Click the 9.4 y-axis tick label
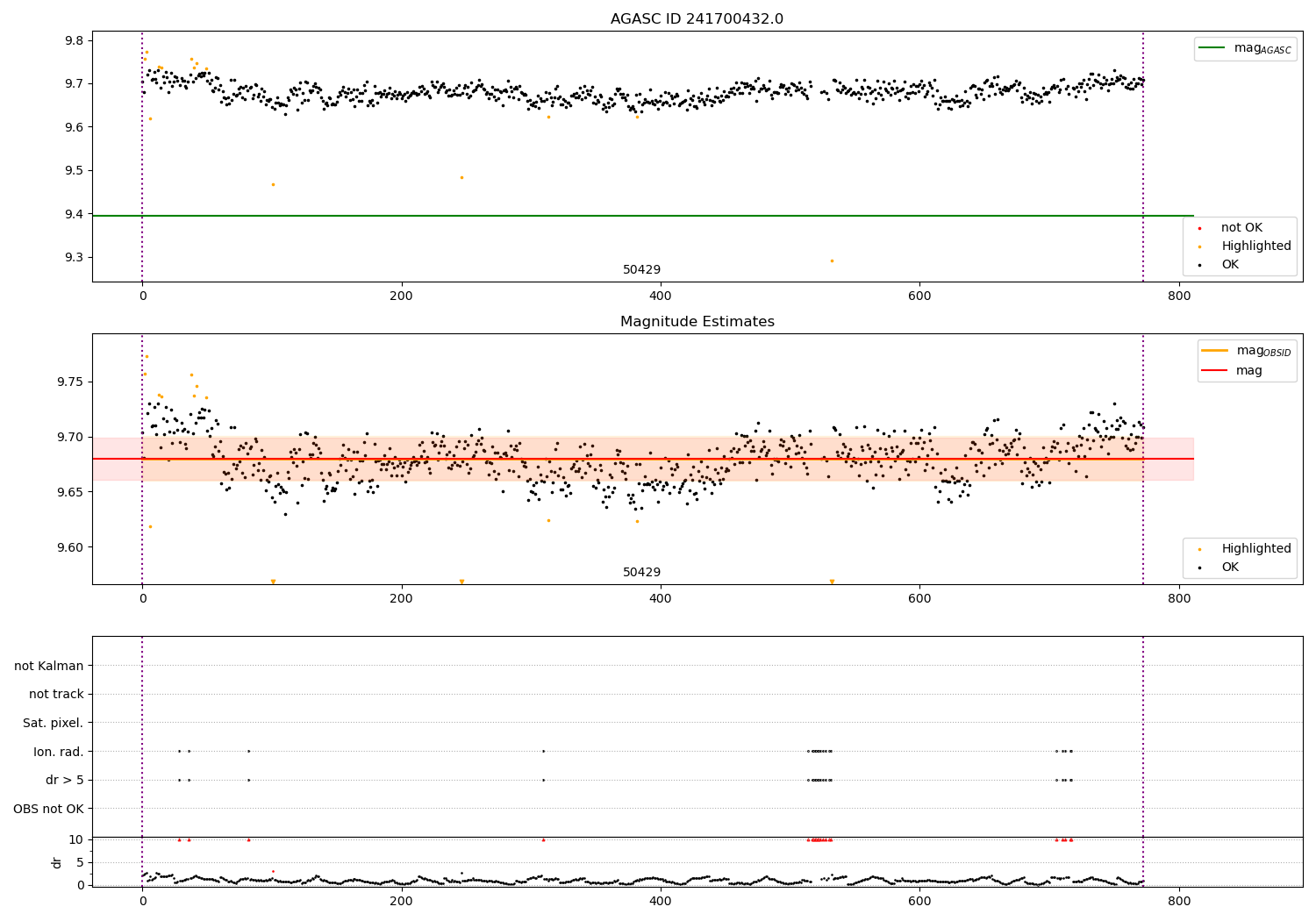Screen dimensions: 1316x921 [74, 215]
